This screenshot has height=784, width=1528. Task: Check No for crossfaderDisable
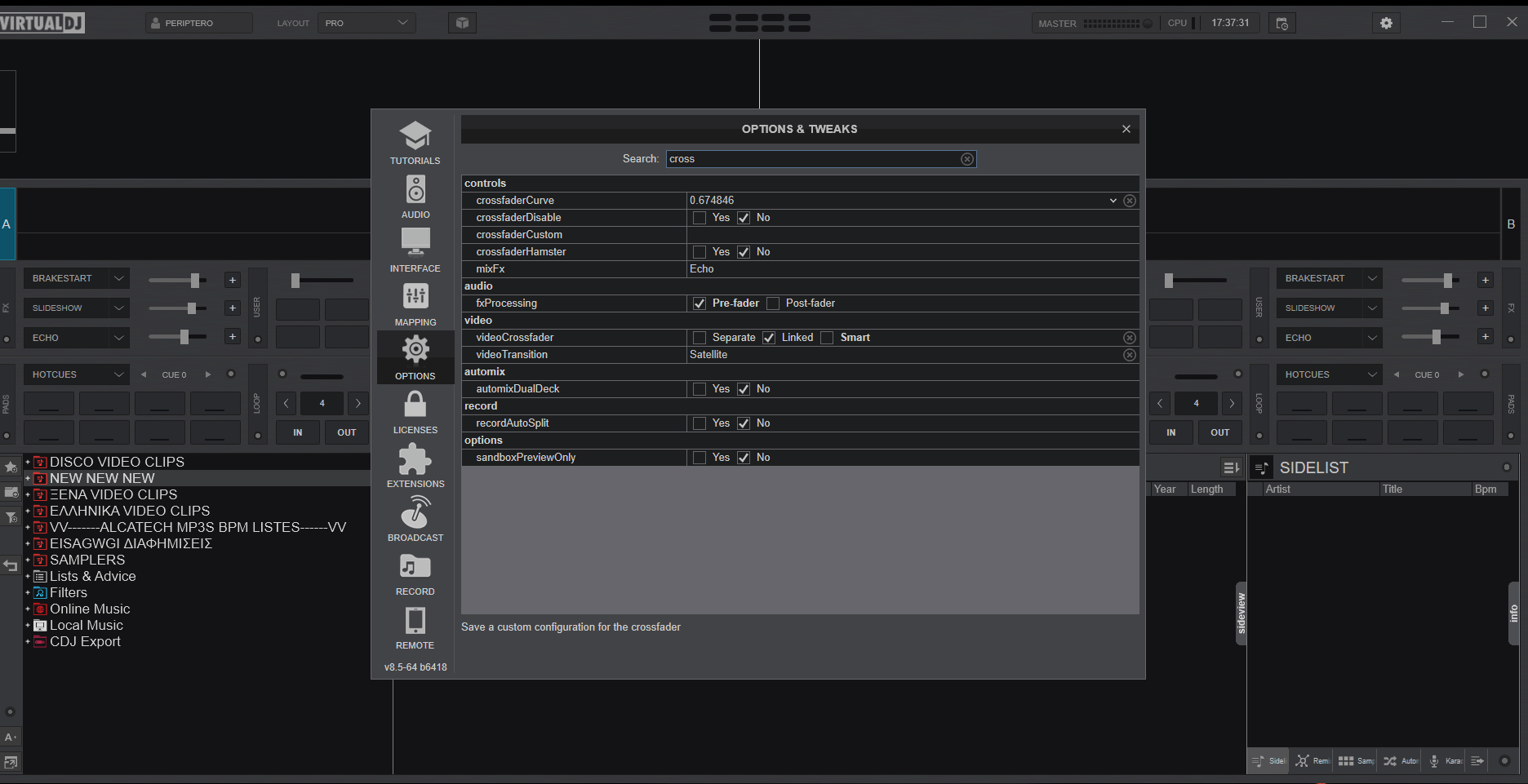coord(744,218)
